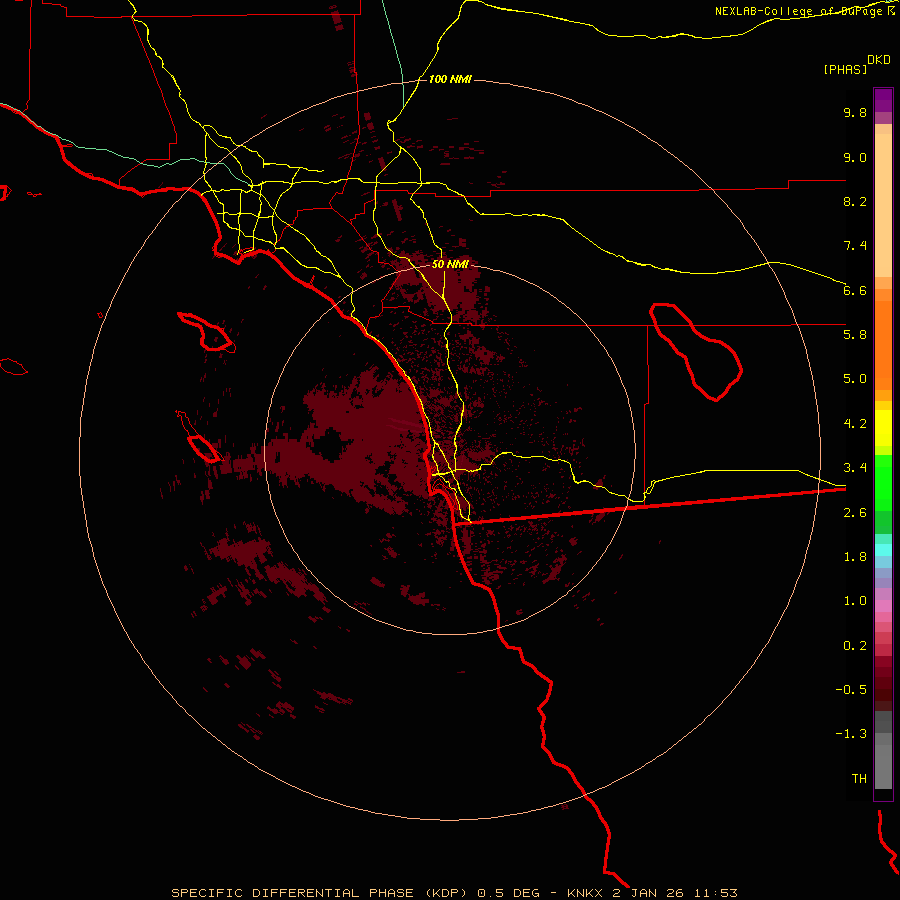Viewport: 900px width, 900px height.
Task: Click the 100 NMI range ring label
Action: click(x=450, y=79)
